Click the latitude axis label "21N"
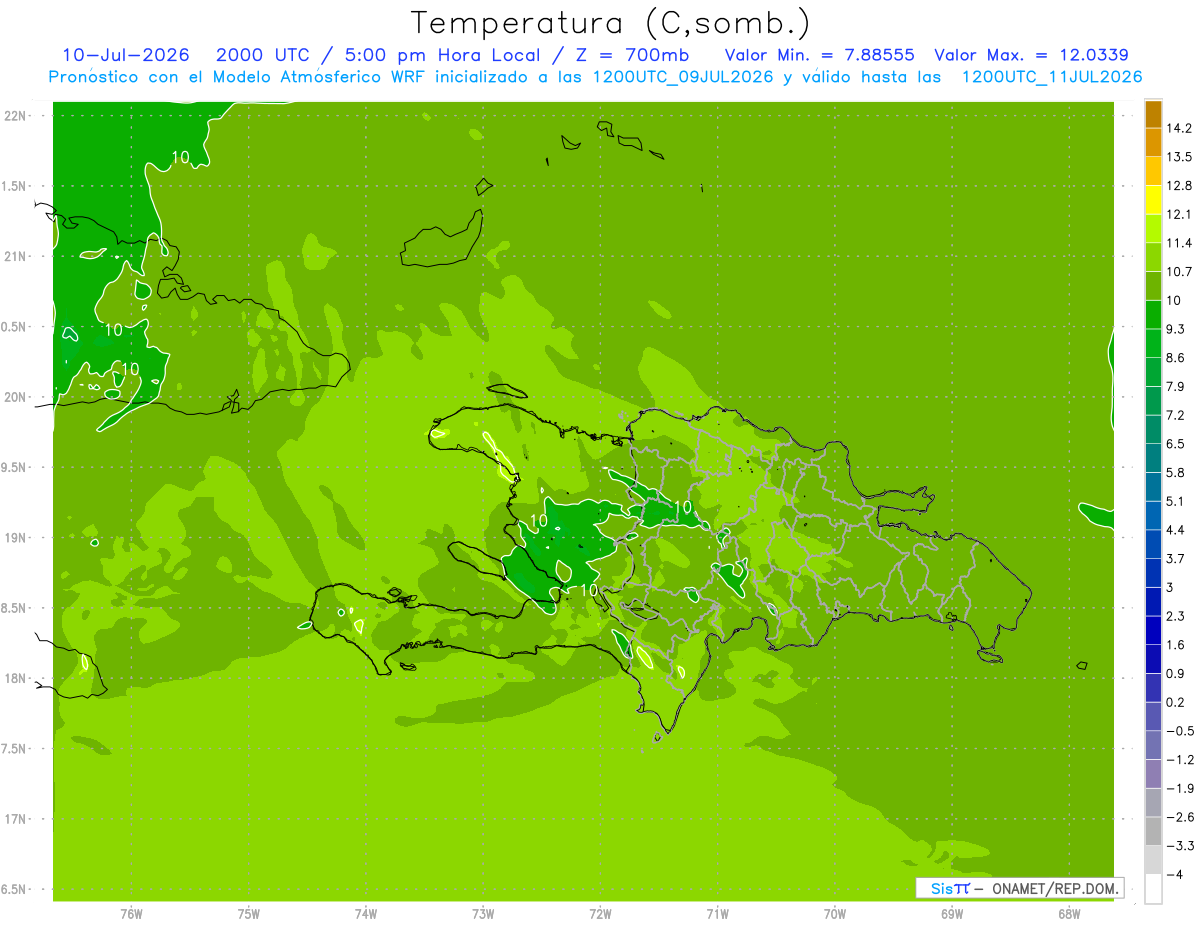 [x=15, y=256]
